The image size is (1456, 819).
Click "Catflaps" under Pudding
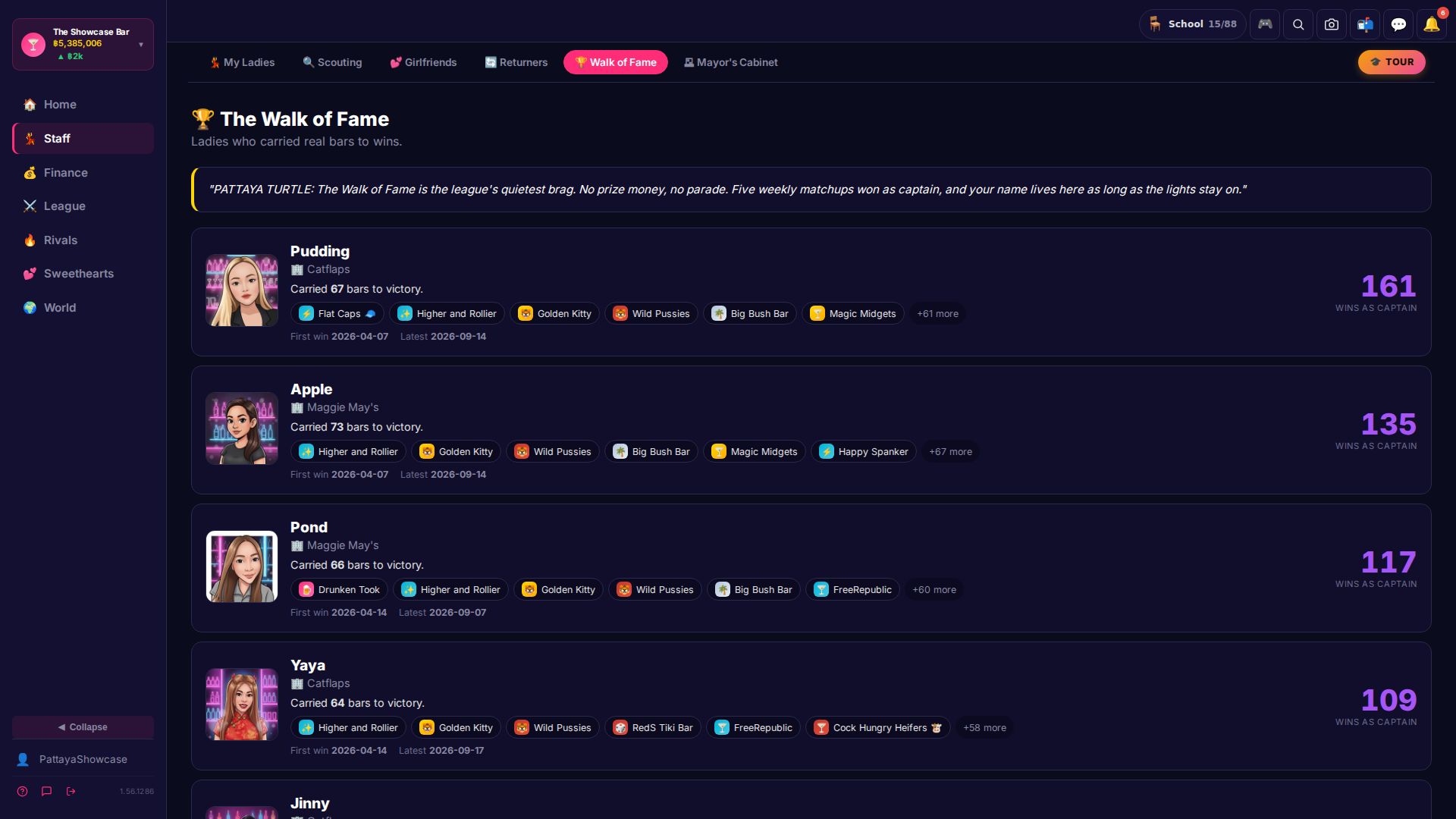[328, 269]
